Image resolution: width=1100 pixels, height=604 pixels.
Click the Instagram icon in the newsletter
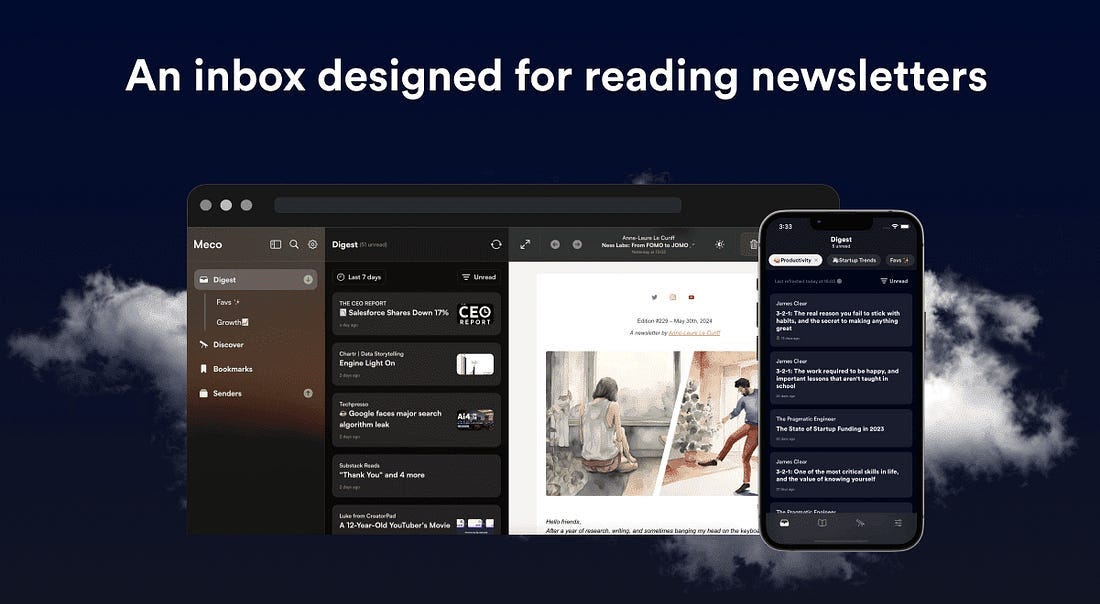point(673,297)
